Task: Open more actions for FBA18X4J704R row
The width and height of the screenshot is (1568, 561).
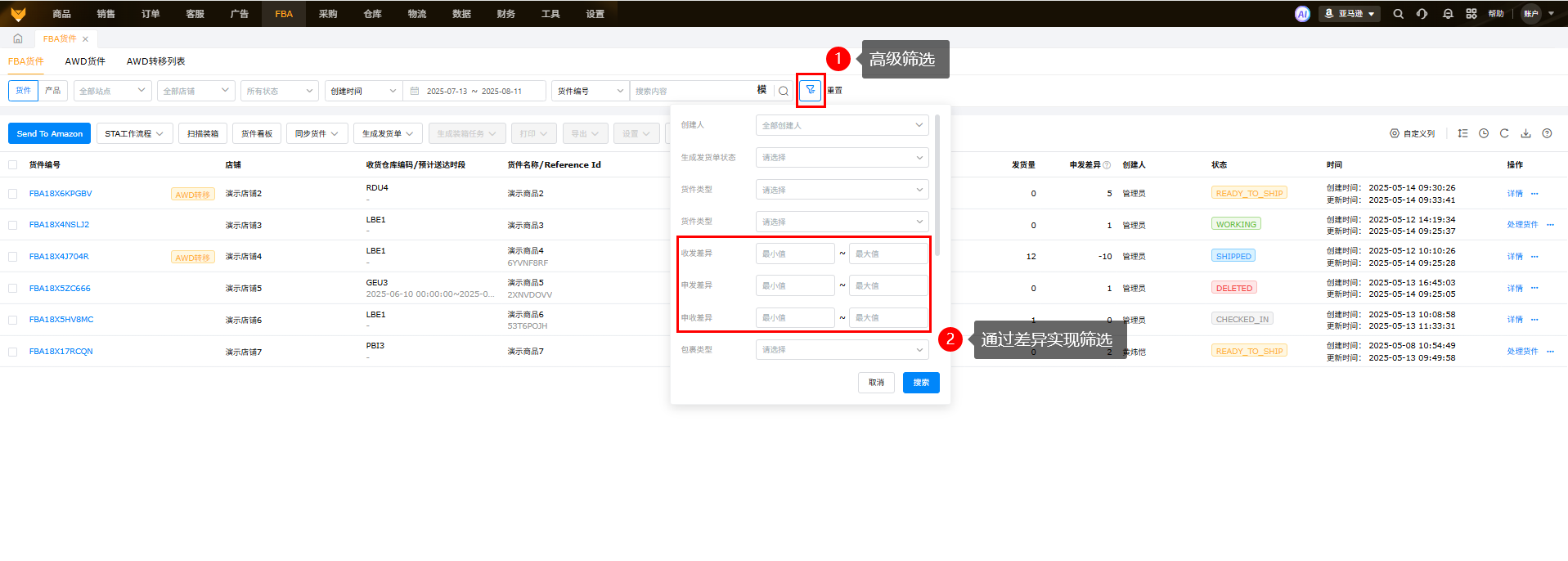Action: tap(1534, 257)
